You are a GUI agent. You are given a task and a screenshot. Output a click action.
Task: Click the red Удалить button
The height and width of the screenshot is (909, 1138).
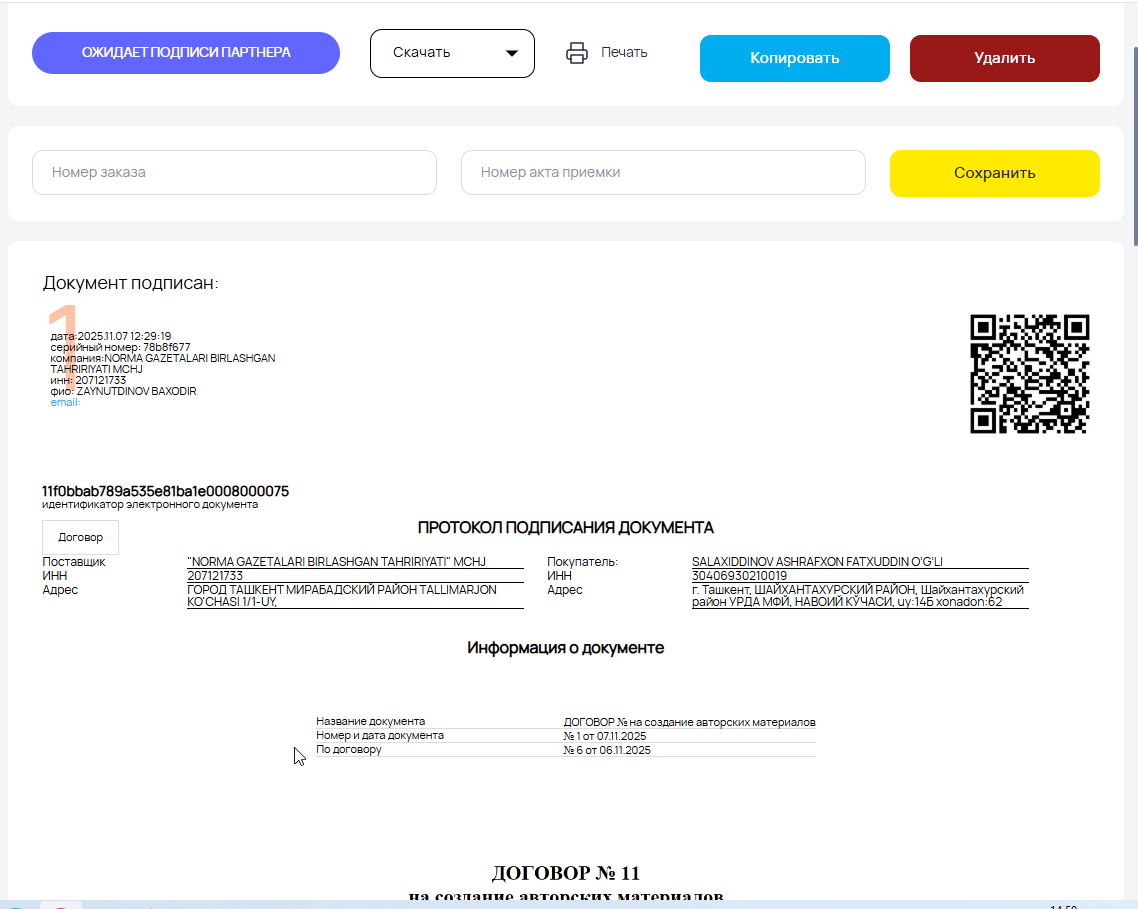point(1004,58)
